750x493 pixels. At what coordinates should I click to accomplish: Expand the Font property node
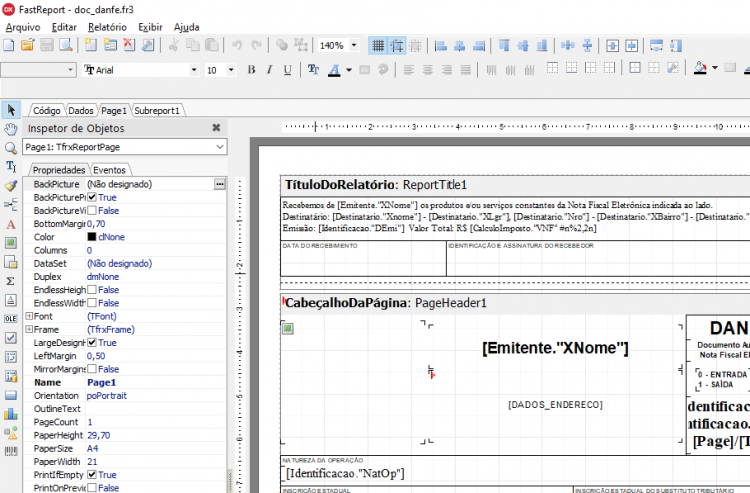point(29,316)
